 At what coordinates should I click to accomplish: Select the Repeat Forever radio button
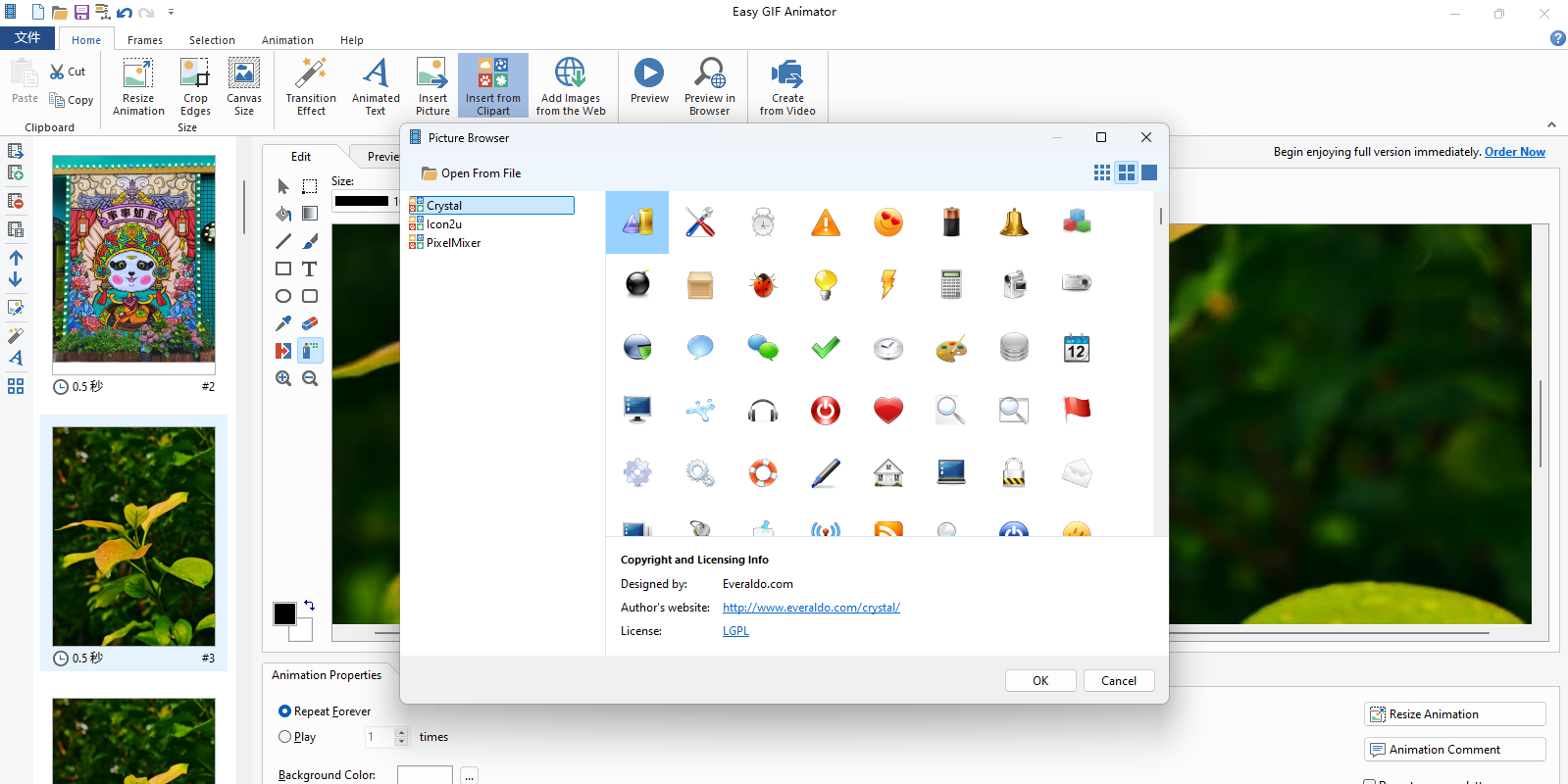click(x=285, y=711)
